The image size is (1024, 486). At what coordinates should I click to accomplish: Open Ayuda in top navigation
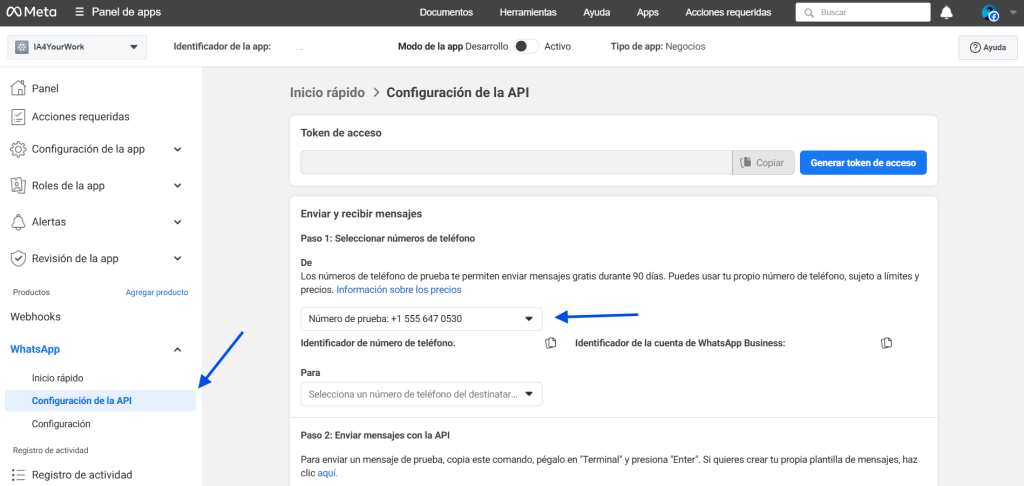point(596,12)
